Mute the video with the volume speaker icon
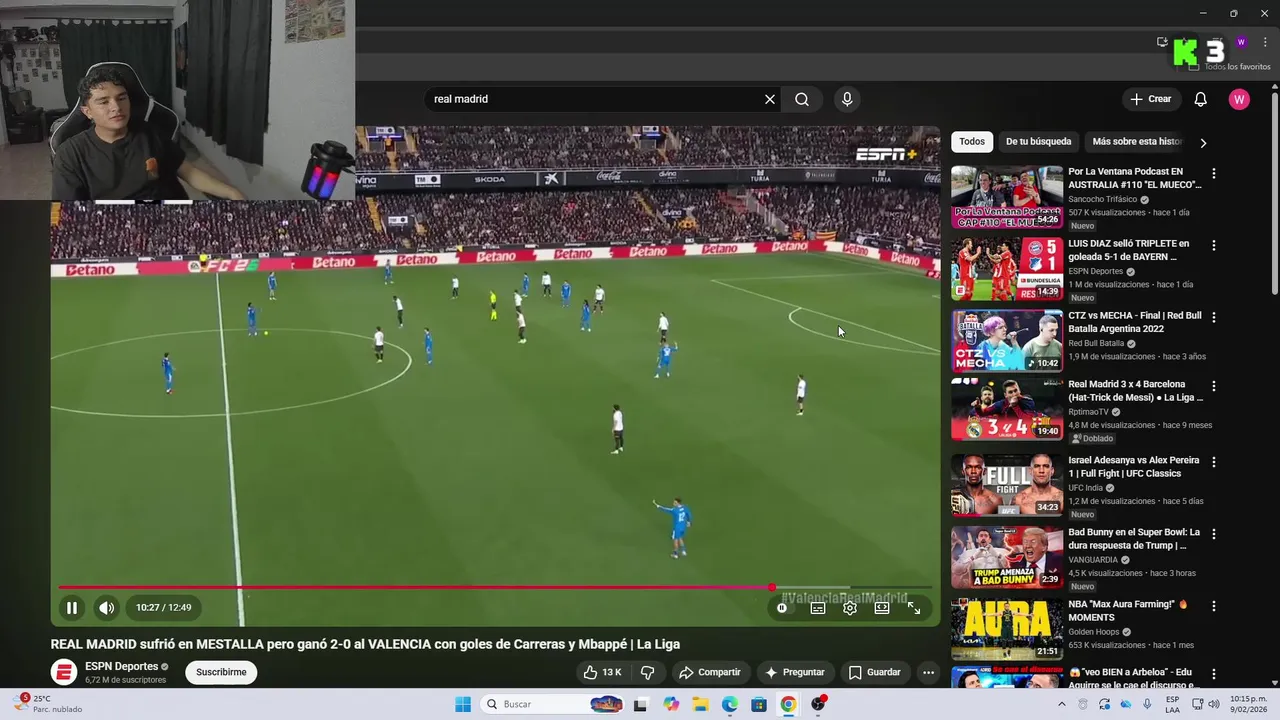 (x=106, y=607)
